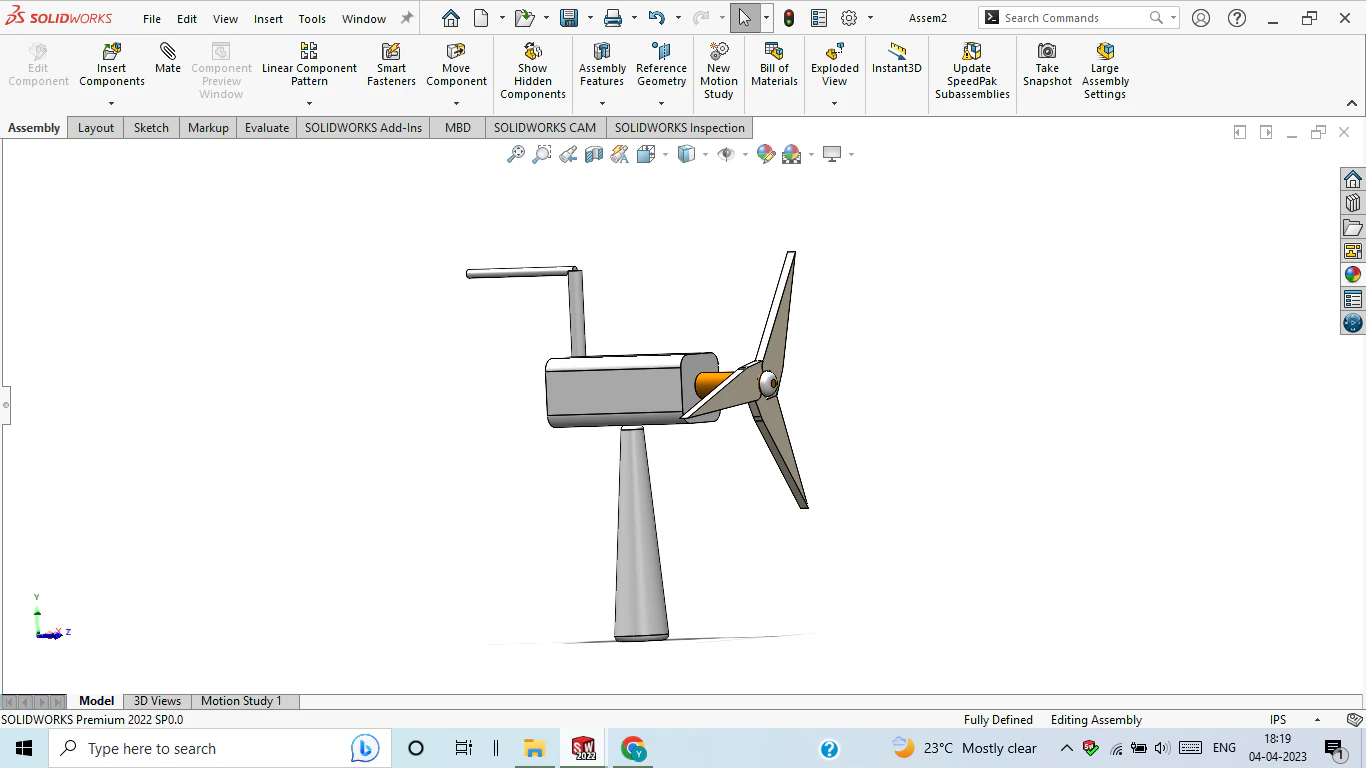Pin the menu bar with pushpin
Image resolution: width=1366 pixels, height=768 pixels.
pyautogui.click(x=407, y=18)
